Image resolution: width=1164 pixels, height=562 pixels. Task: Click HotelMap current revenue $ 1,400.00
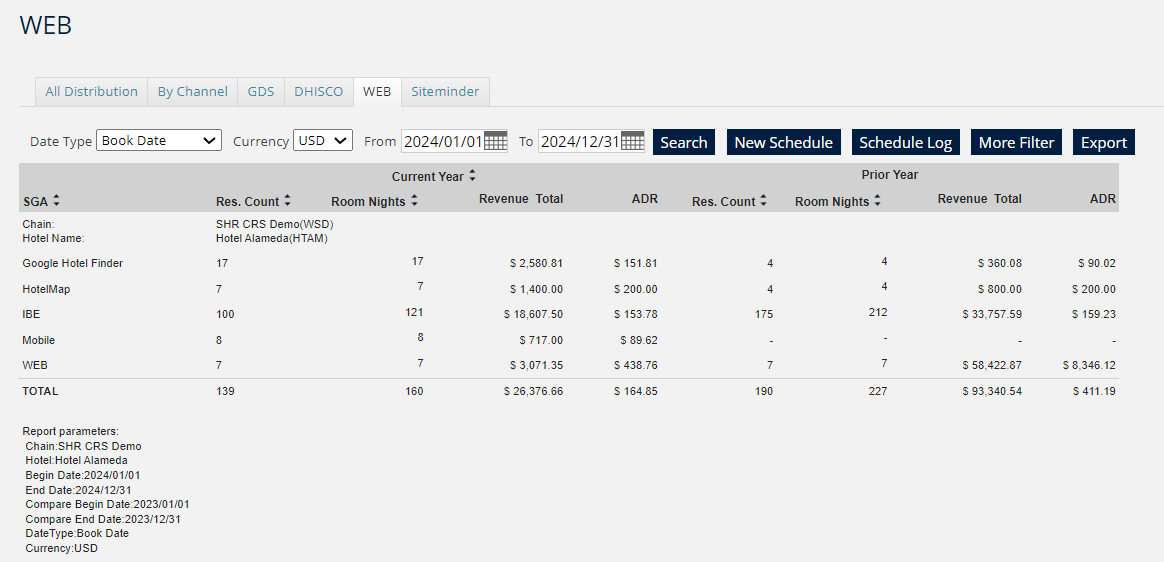click(x=536, y=289)
